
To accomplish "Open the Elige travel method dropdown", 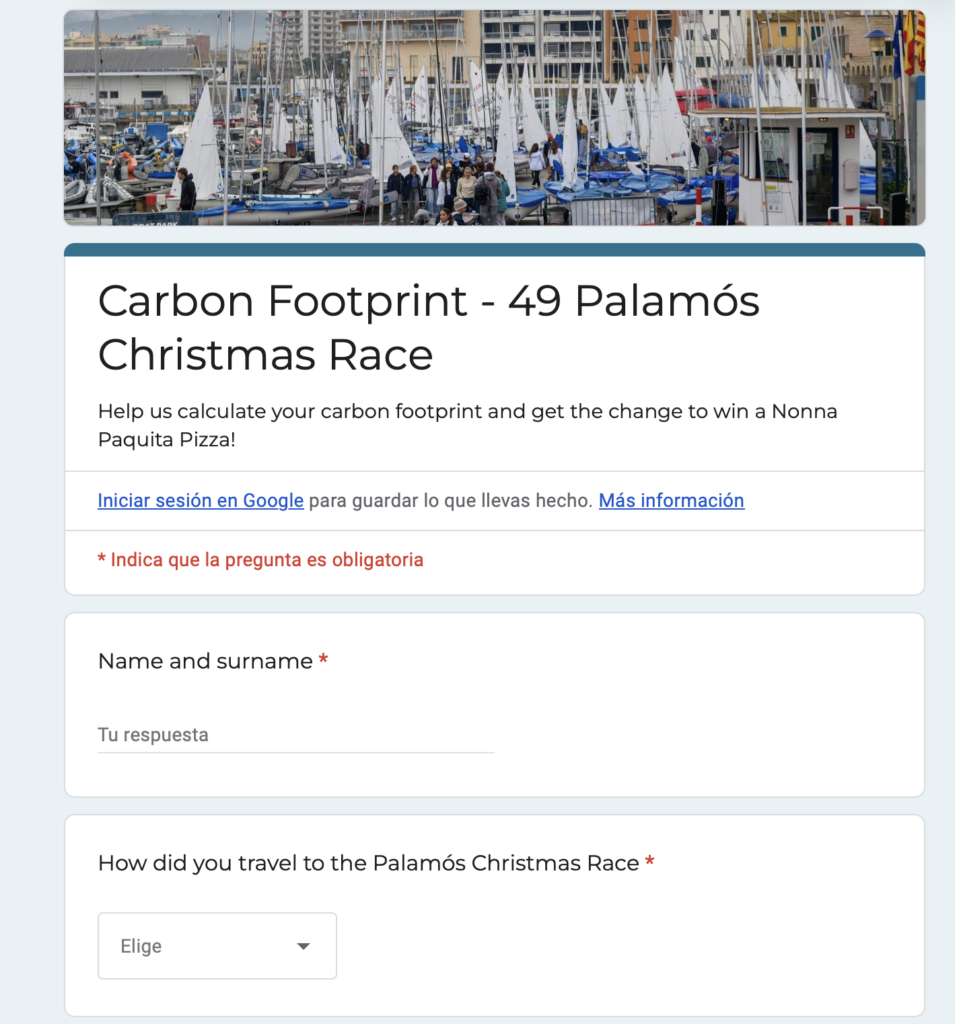I will (218, 946).
